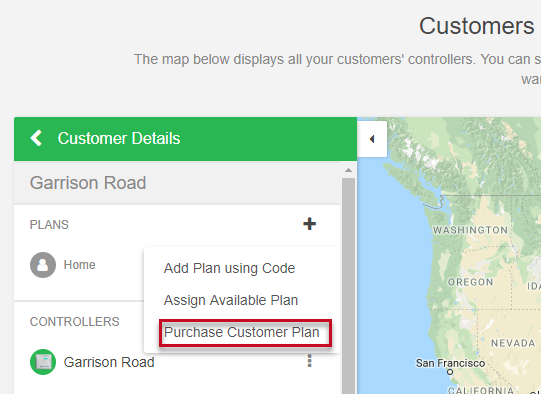541x394 pixels.
Task: Select the Home plan avatar icon
Action: (43, 265)
